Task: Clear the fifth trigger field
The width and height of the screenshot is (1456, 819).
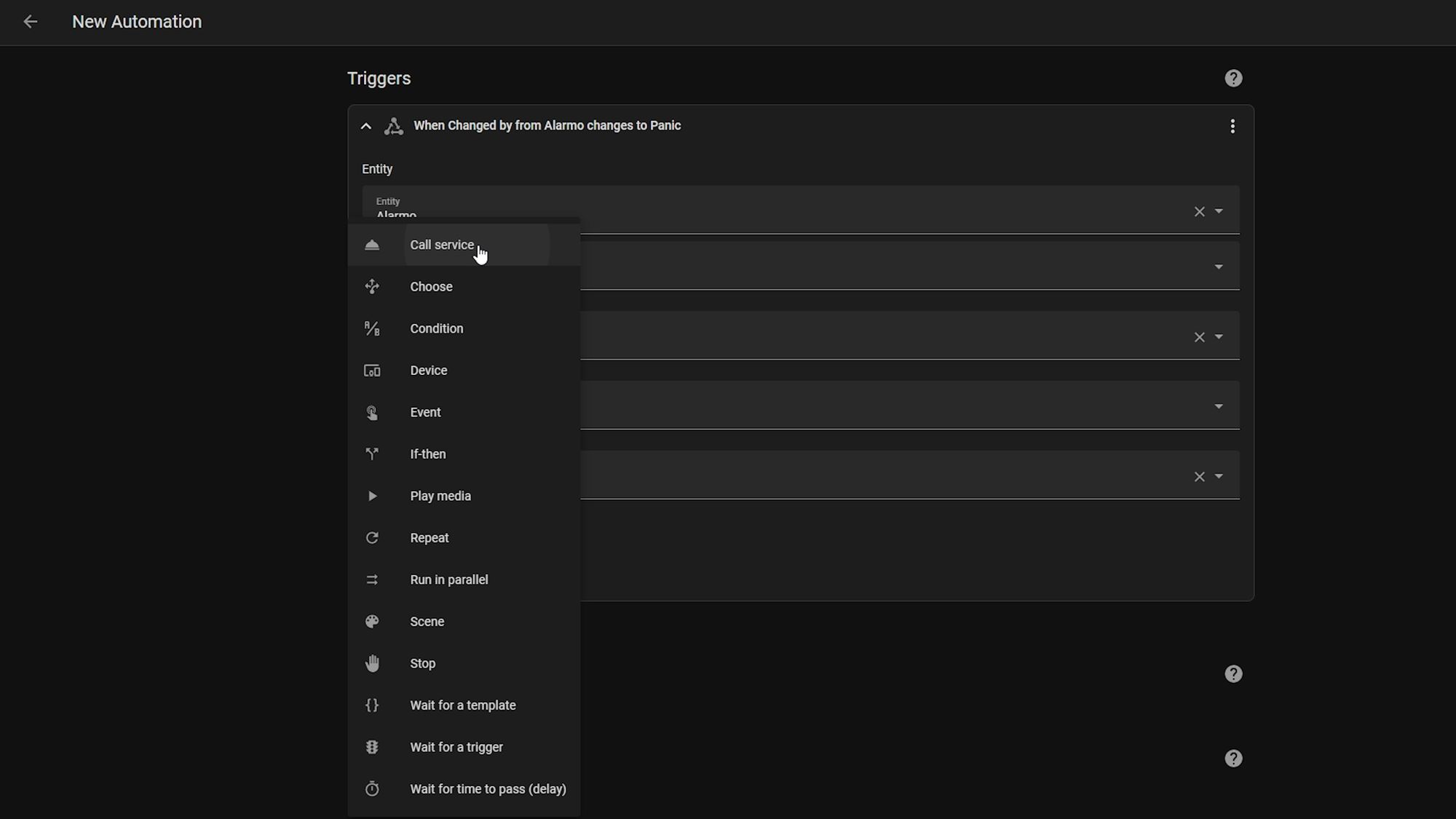Action: [x=1199, y=477]
